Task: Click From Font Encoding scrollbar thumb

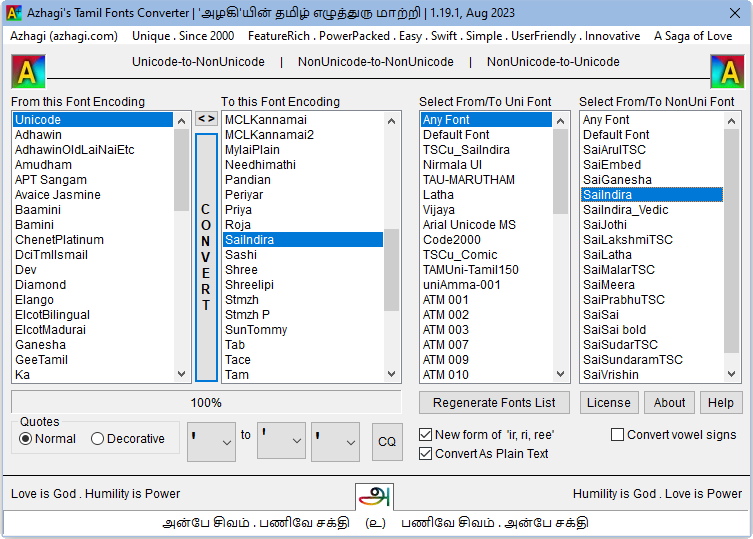Action: pos(182,170)
